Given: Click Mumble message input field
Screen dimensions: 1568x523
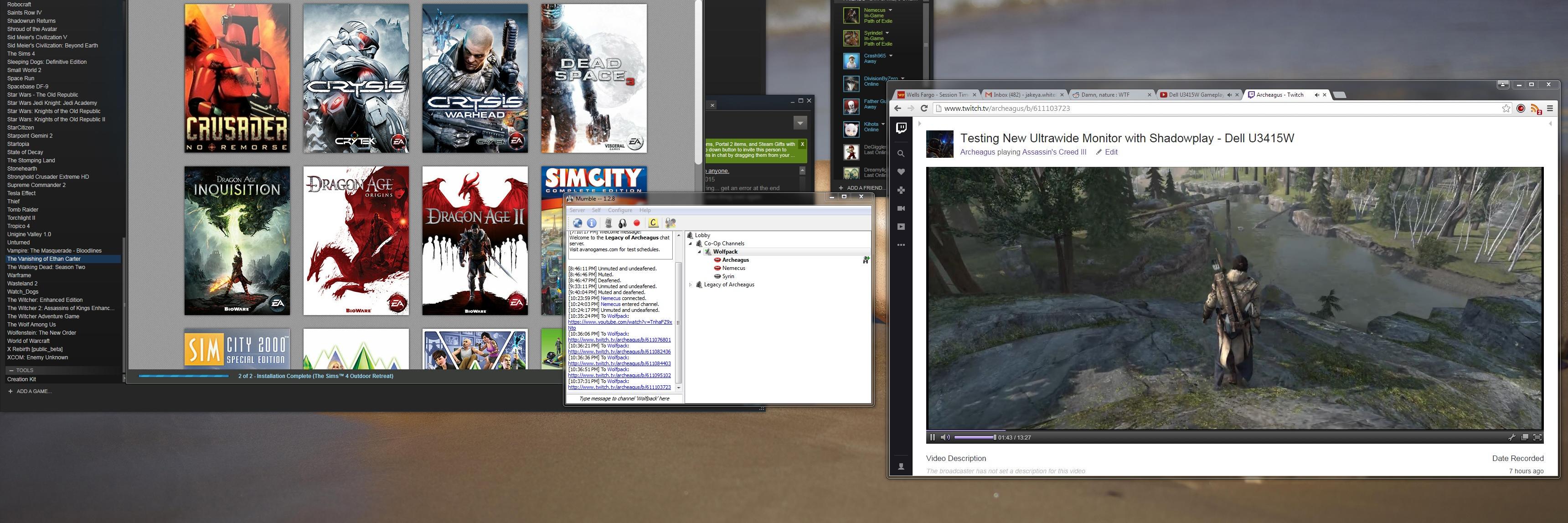Looking at the screenshot, I should pyautogui.click(x=624, y=399).
